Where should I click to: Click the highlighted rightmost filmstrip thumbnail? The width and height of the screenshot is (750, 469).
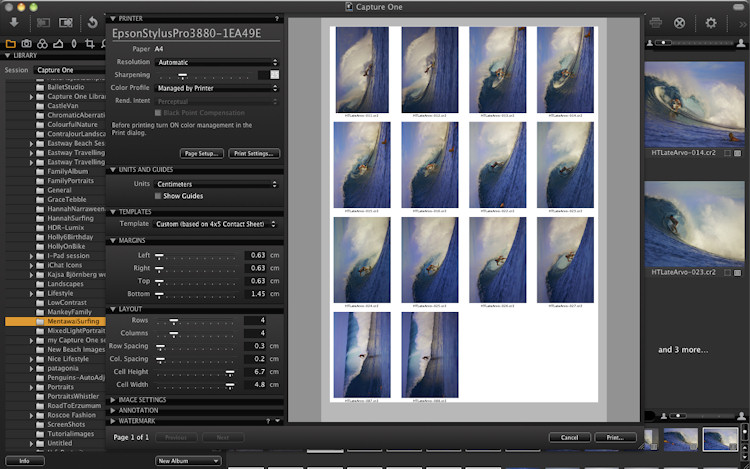click(x=720, y=439)
